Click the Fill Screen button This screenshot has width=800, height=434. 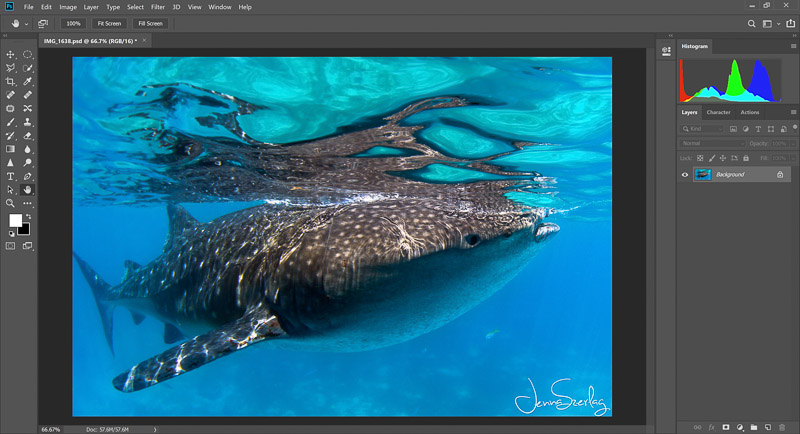149,23
